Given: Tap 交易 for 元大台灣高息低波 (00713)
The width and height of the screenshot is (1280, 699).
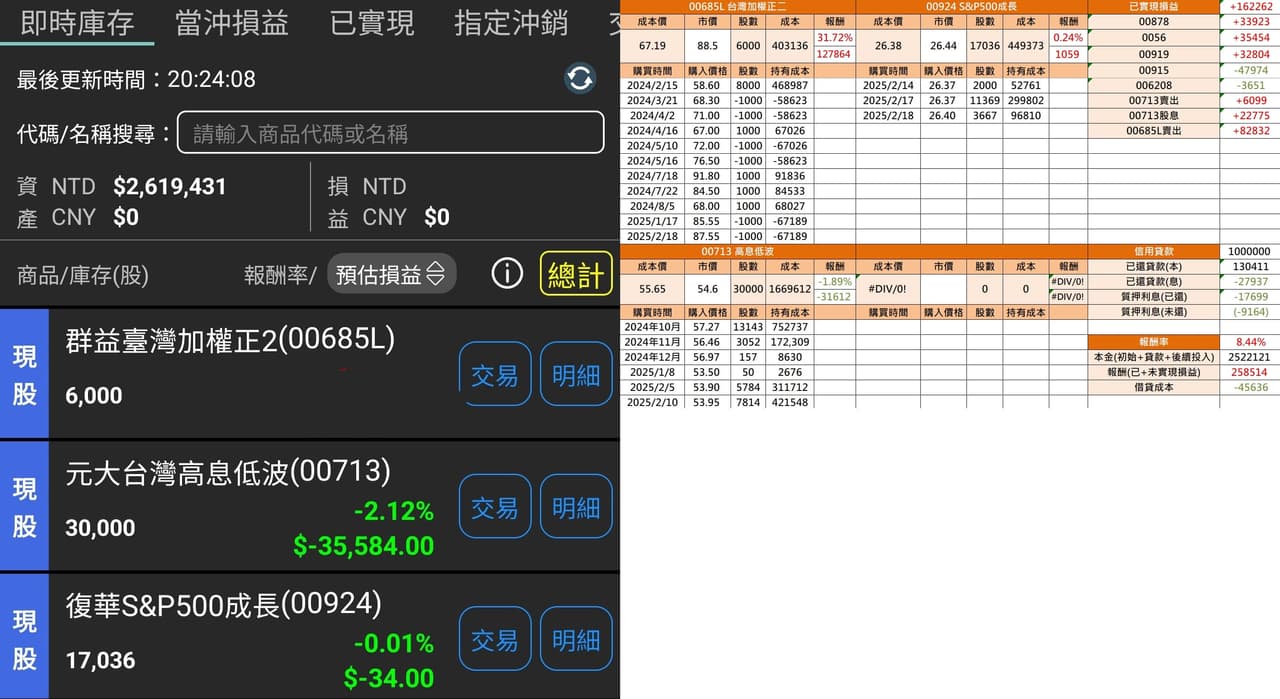Looking at the screenshot, I should click(x=495, y=507).
